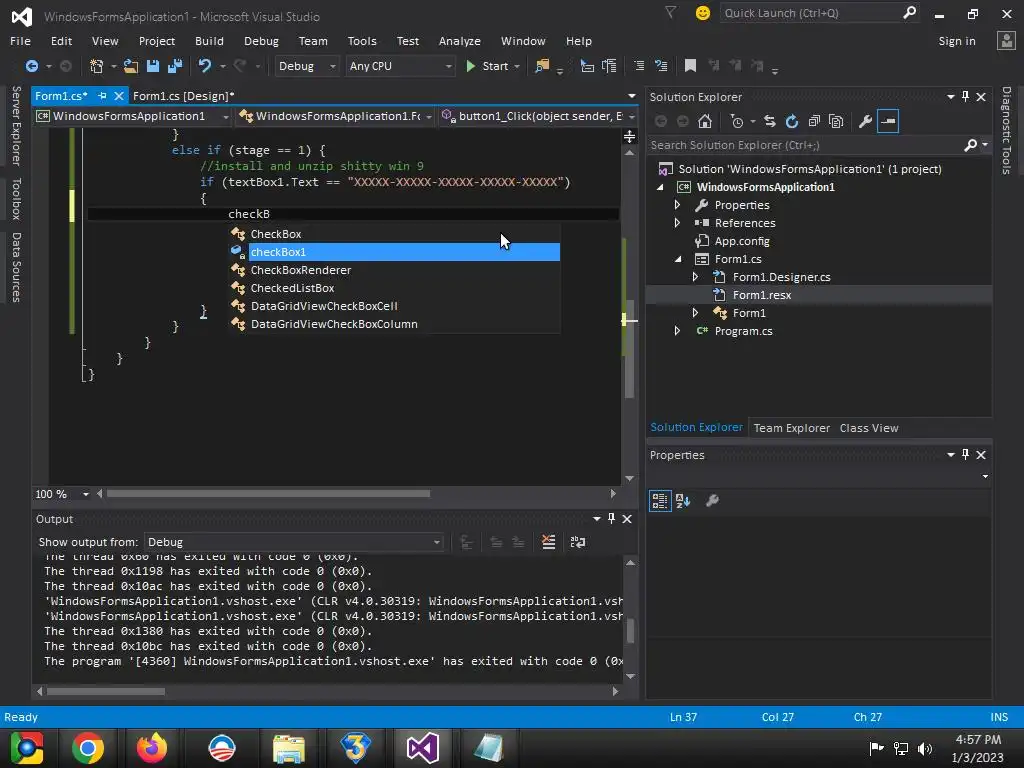Image resolution: width=1024 pixels, height=768 pixels.
Task: Click the Sign in link
Action: tap(957, 40)
